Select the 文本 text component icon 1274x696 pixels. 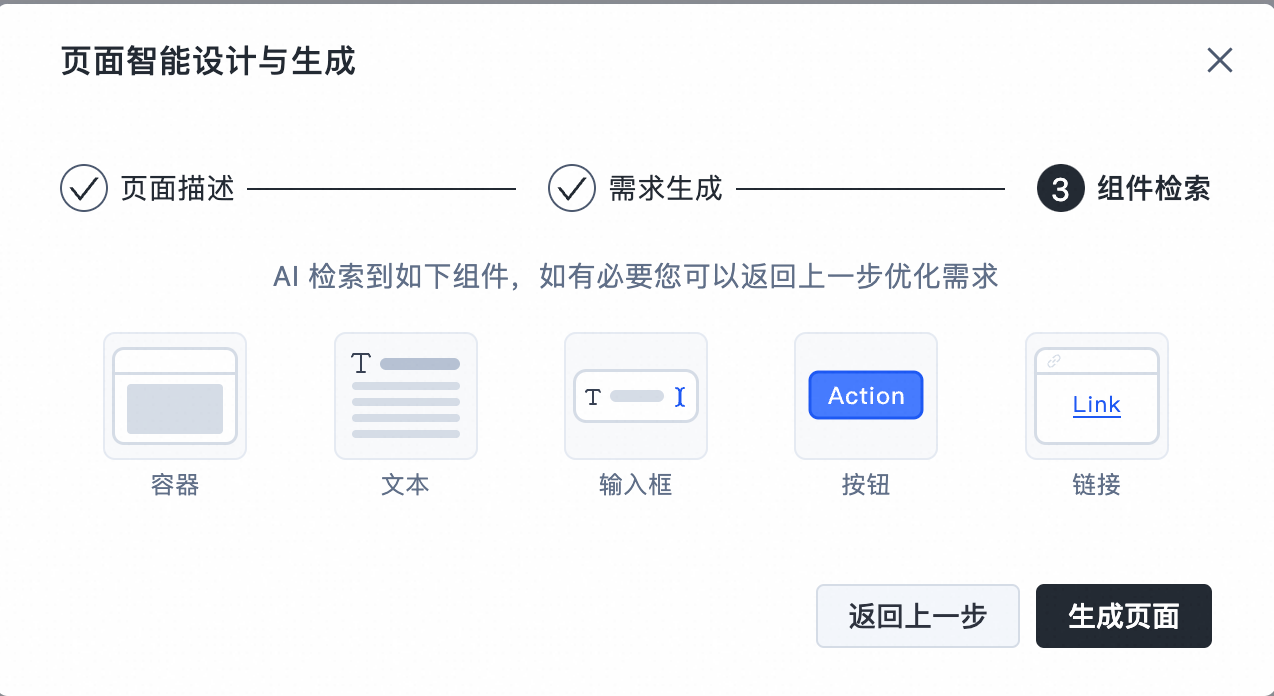[x=406, y=396]
